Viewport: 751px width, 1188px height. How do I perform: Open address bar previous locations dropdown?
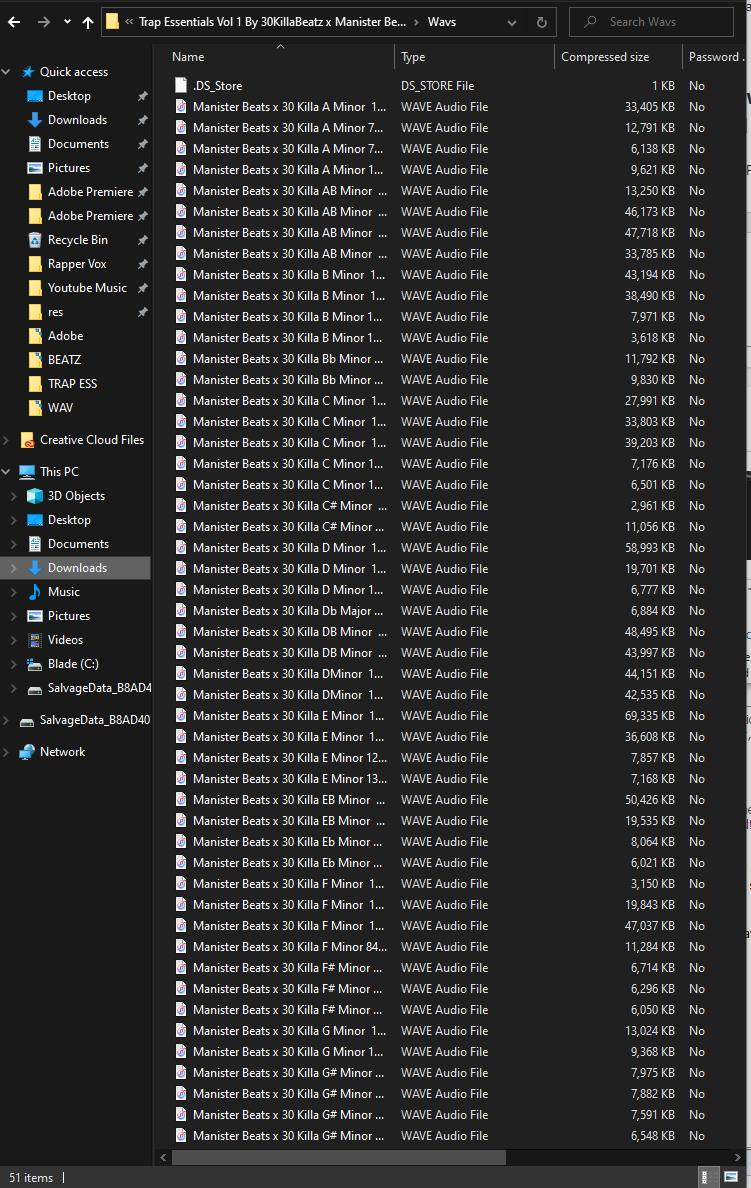[511, 21]
